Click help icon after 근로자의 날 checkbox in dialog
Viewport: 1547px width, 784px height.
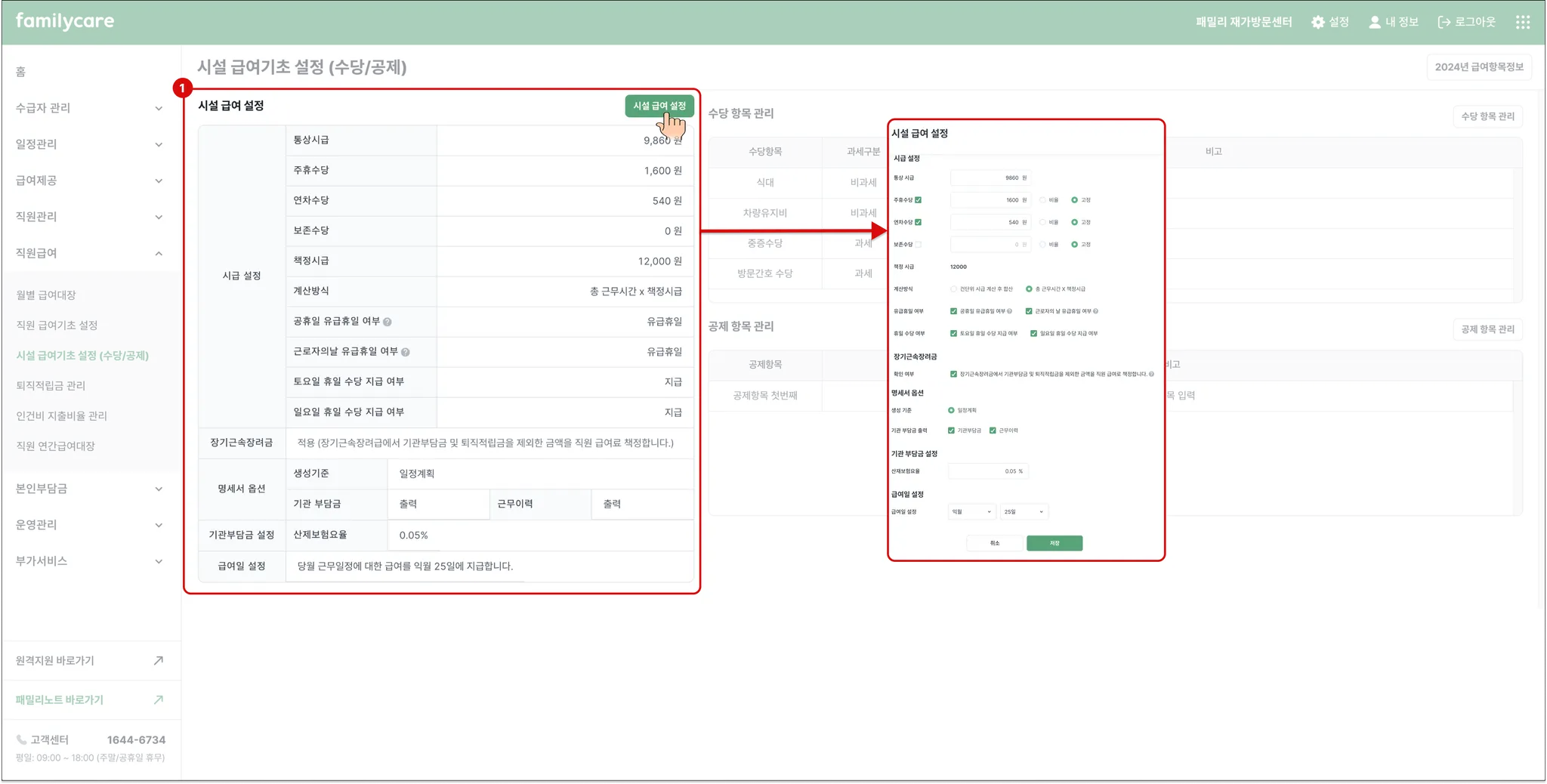[x=1096, y=311]
